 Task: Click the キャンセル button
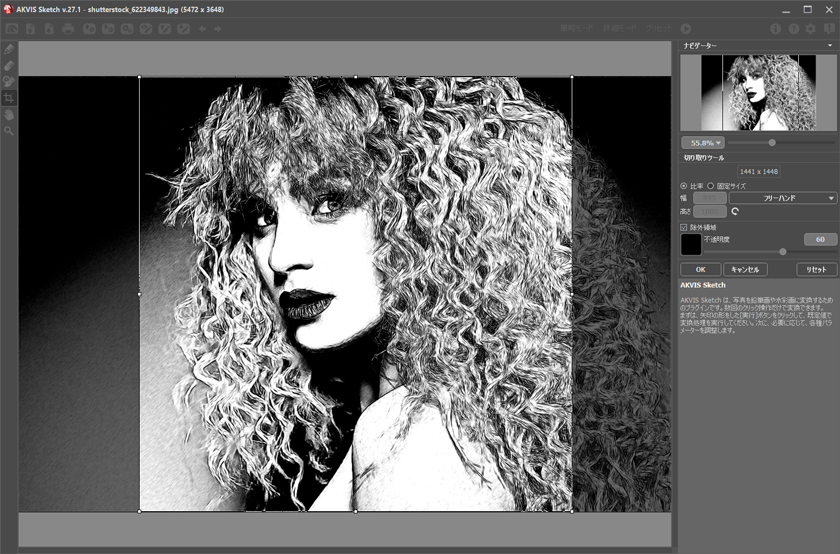pos(745,269)
